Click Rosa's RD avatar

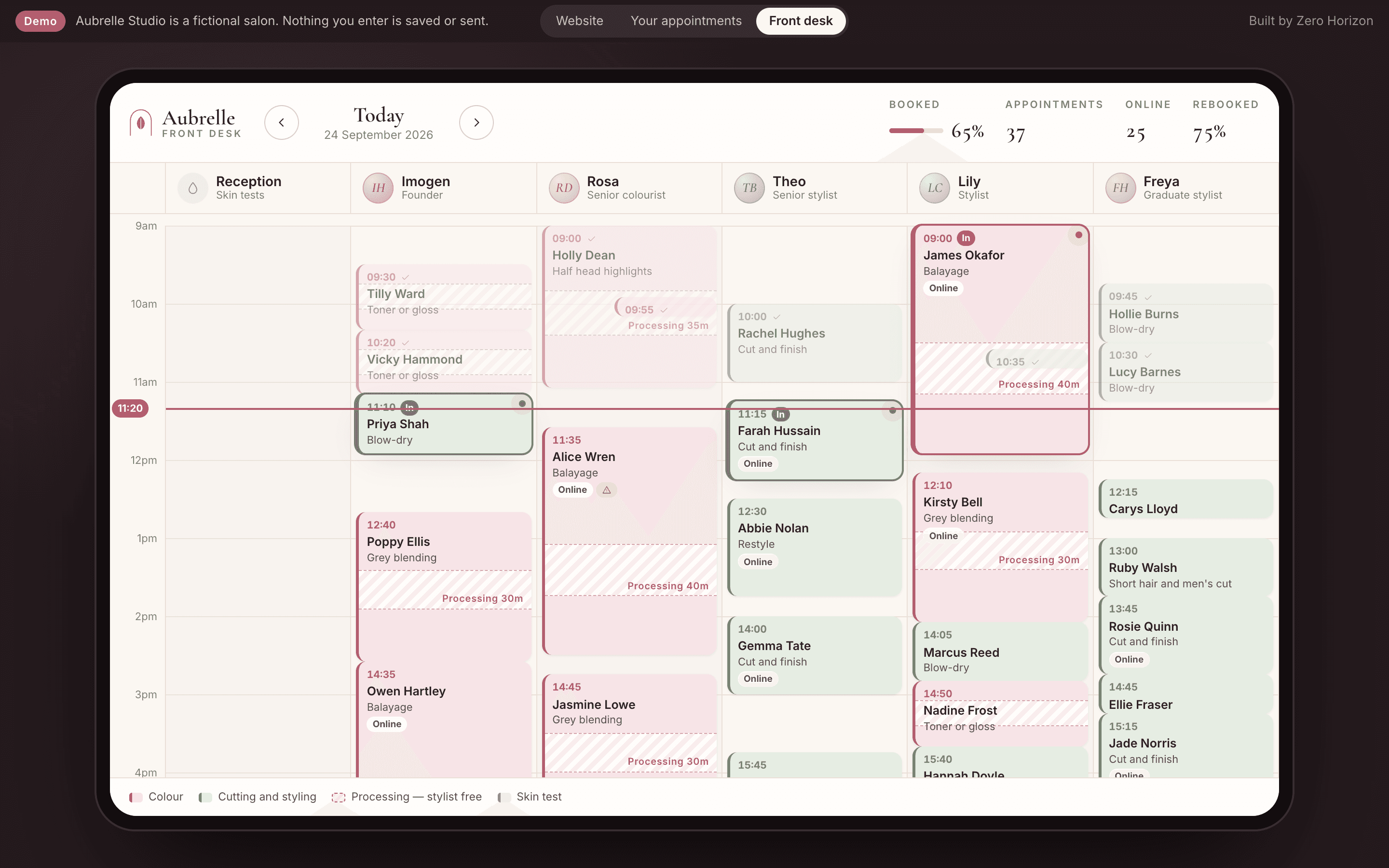pyautogui.click(x=564, y=188)
